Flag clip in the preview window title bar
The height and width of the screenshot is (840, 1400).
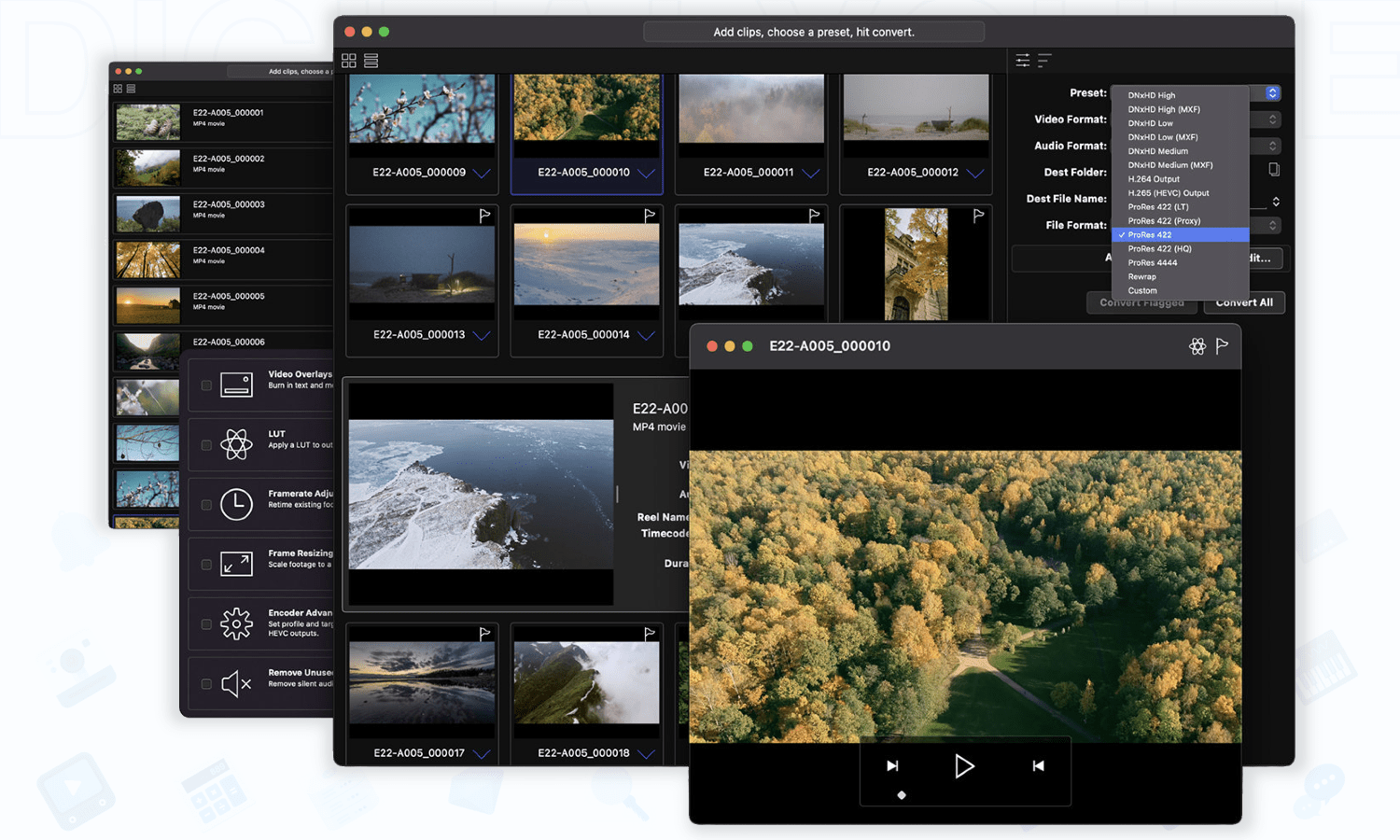pos(1222,346)
